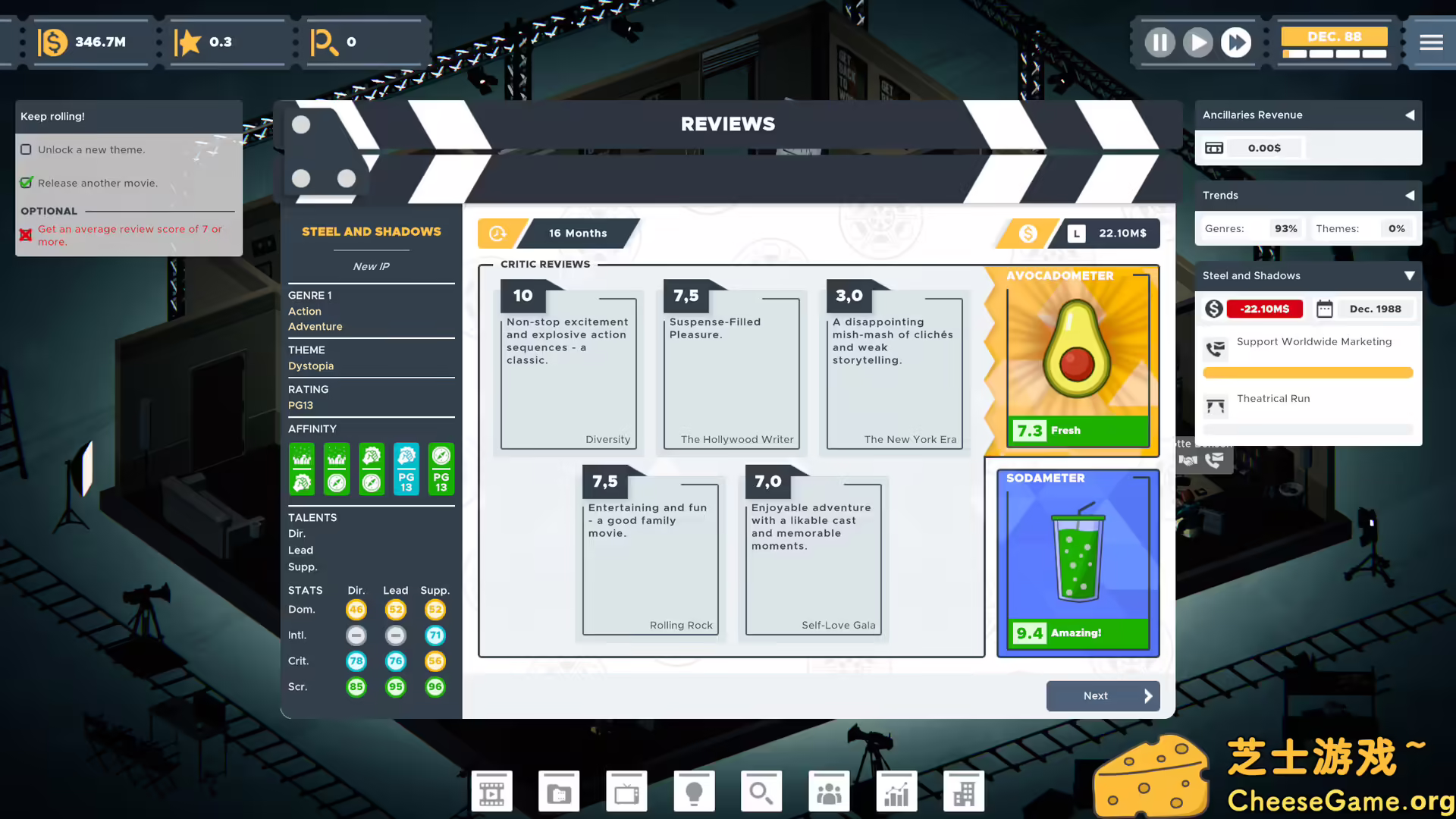Pause the game simulation
1456x819 pixels.
[1159, 42]
